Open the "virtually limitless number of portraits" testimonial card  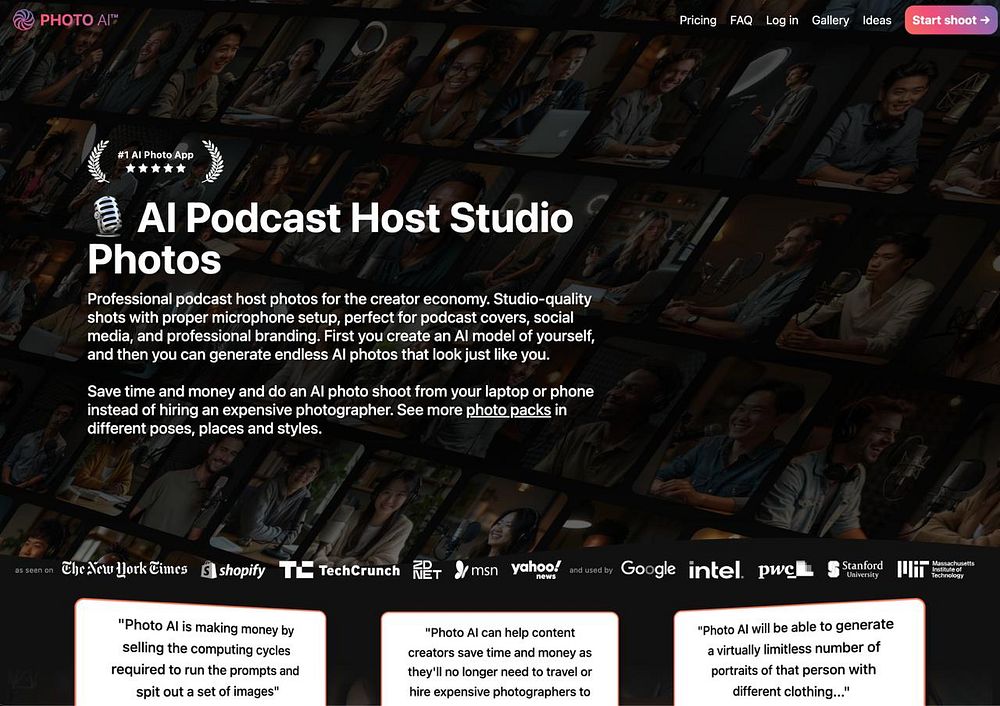(799, 653)
